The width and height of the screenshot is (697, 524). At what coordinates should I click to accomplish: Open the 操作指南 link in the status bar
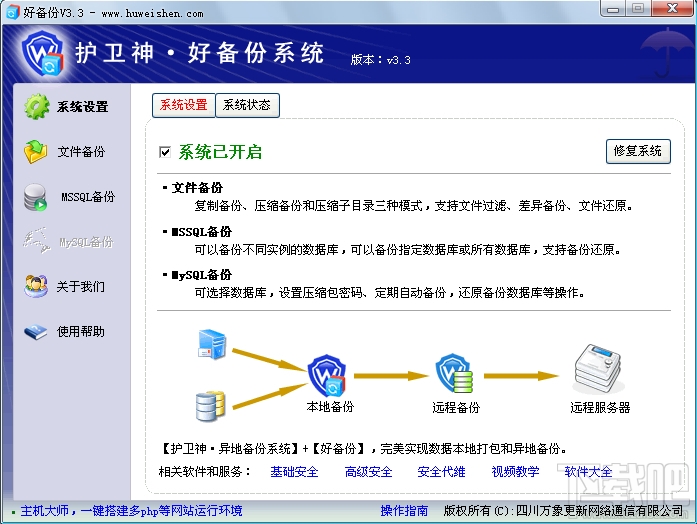(x=405, y=511)
